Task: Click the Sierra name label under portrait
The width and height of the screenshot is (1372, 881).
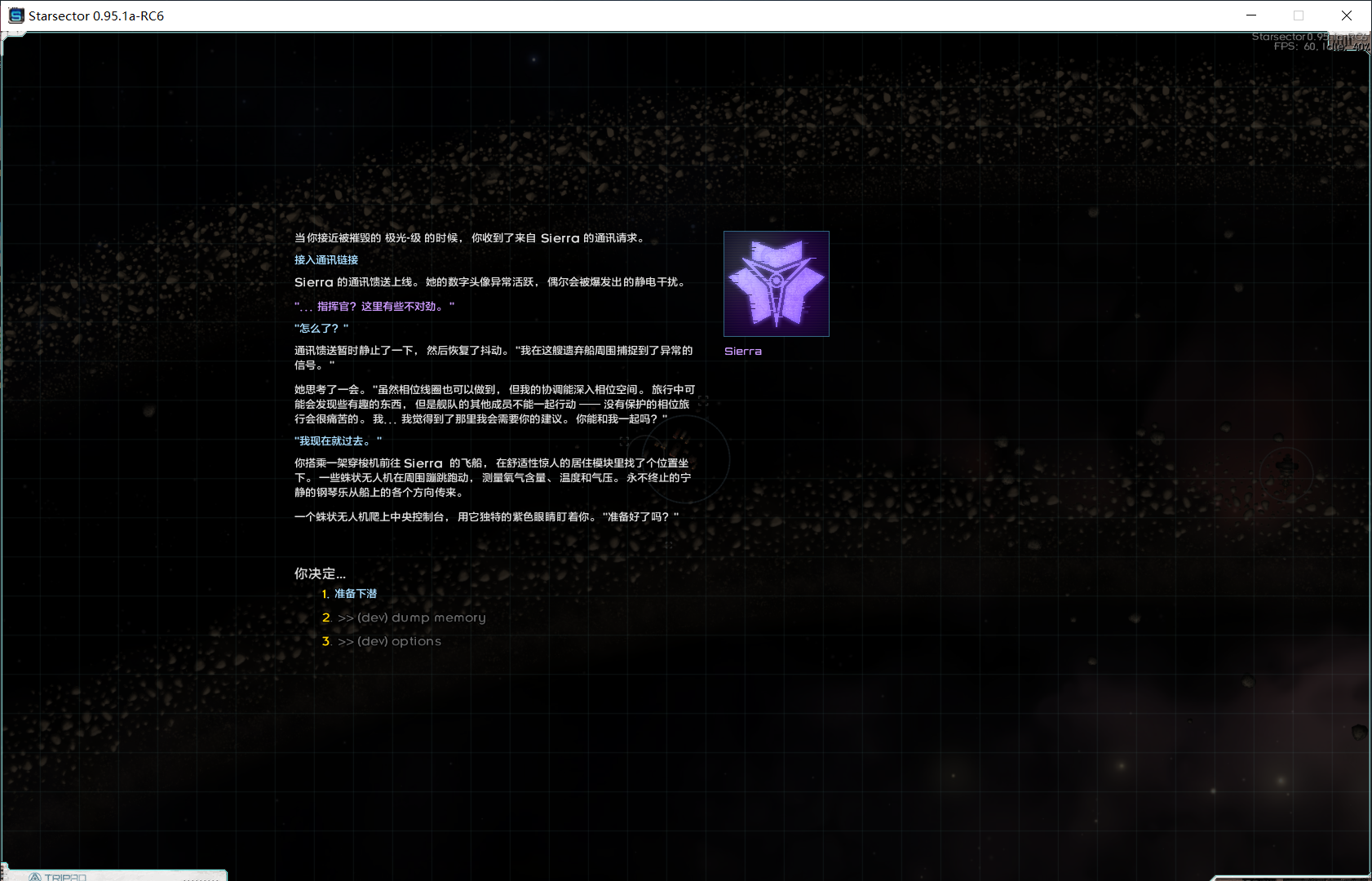Action: coord(742,352)
